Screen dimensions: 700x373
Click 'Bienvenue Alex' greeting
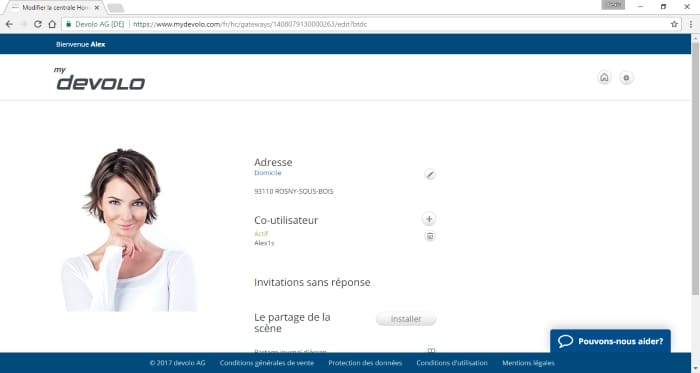(81, 44)
